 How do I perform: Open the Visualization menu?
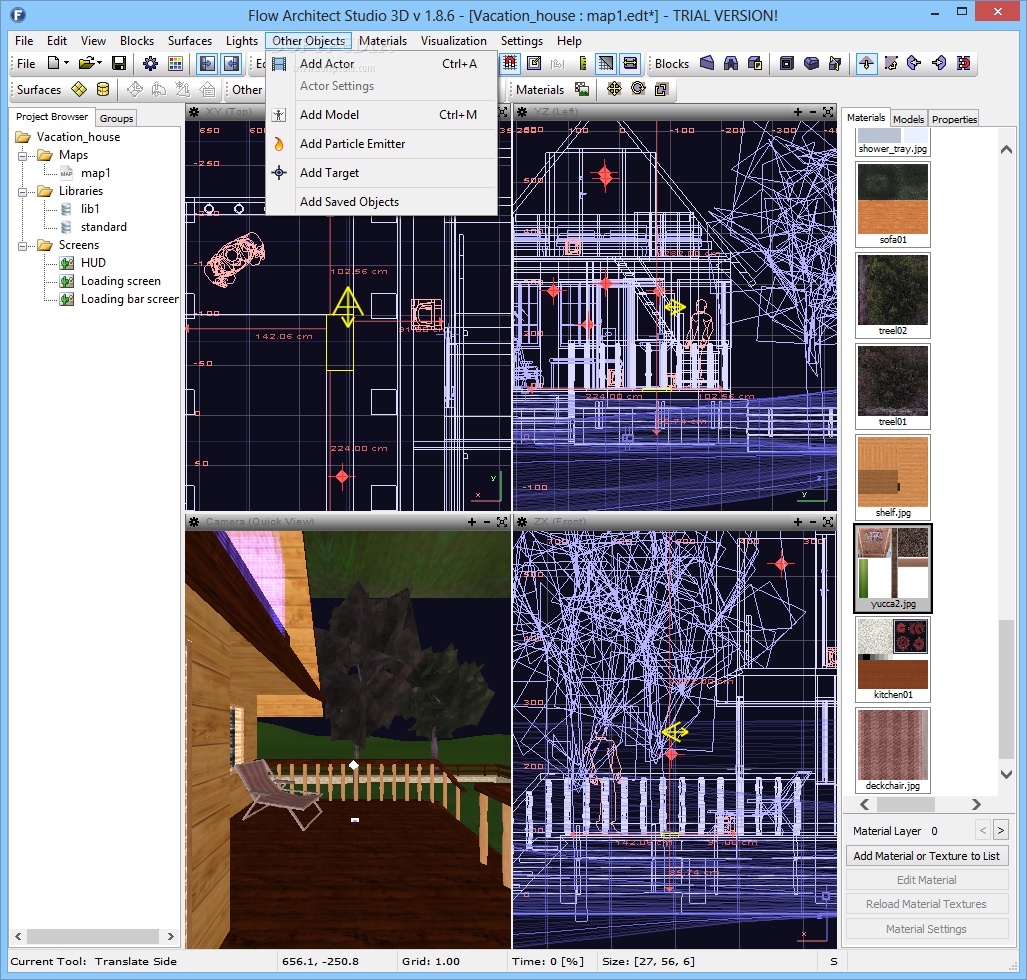pyautogui.click(x=453, y=41)
